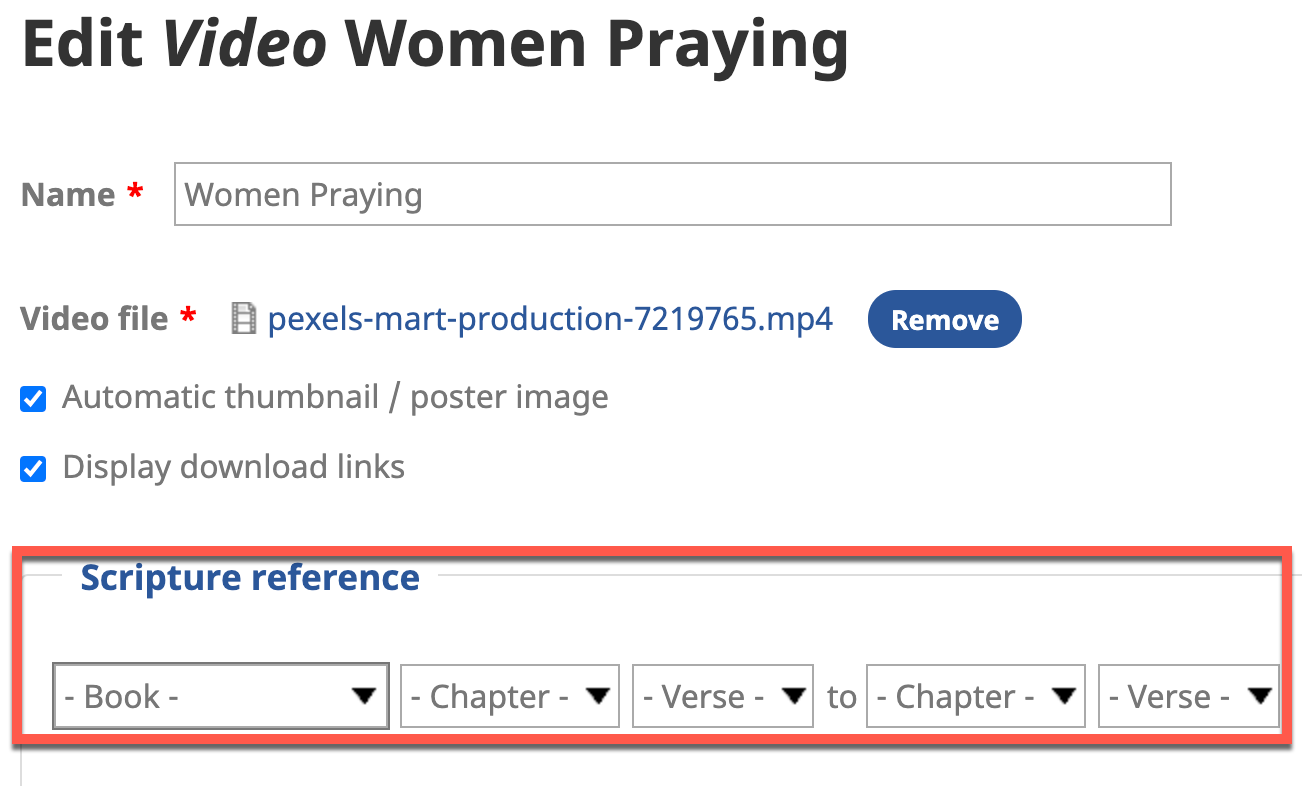Image resolution: width=1302 pixels, height=786 pixels.
Task: Open the ending Verse dropdown
Action: (1188, 696)
